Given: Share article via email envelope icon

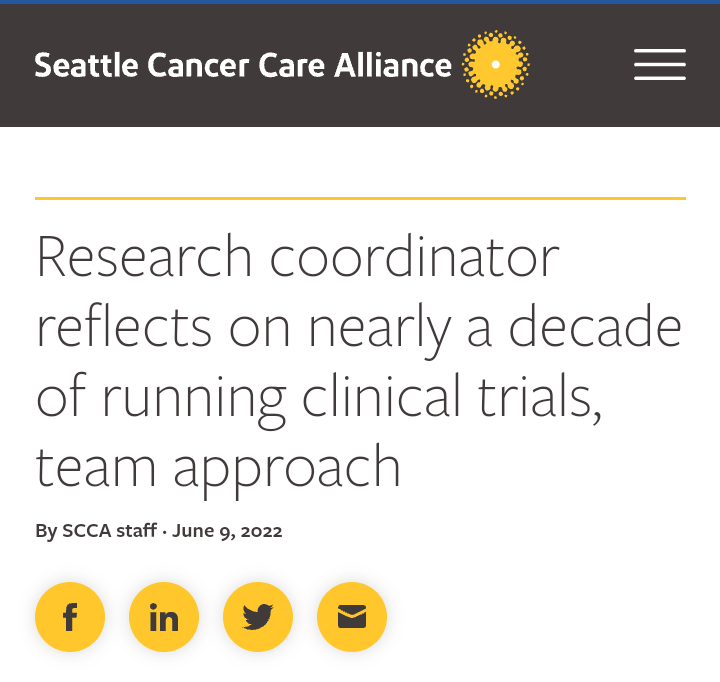Looking at the screenshot, I should tap(352, 617).
